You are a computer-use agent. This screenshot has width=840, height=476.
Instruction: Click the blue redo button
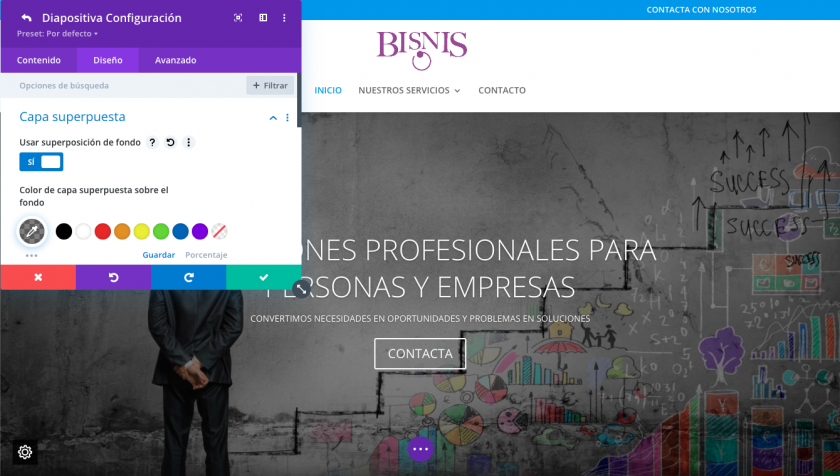(189, 277)
